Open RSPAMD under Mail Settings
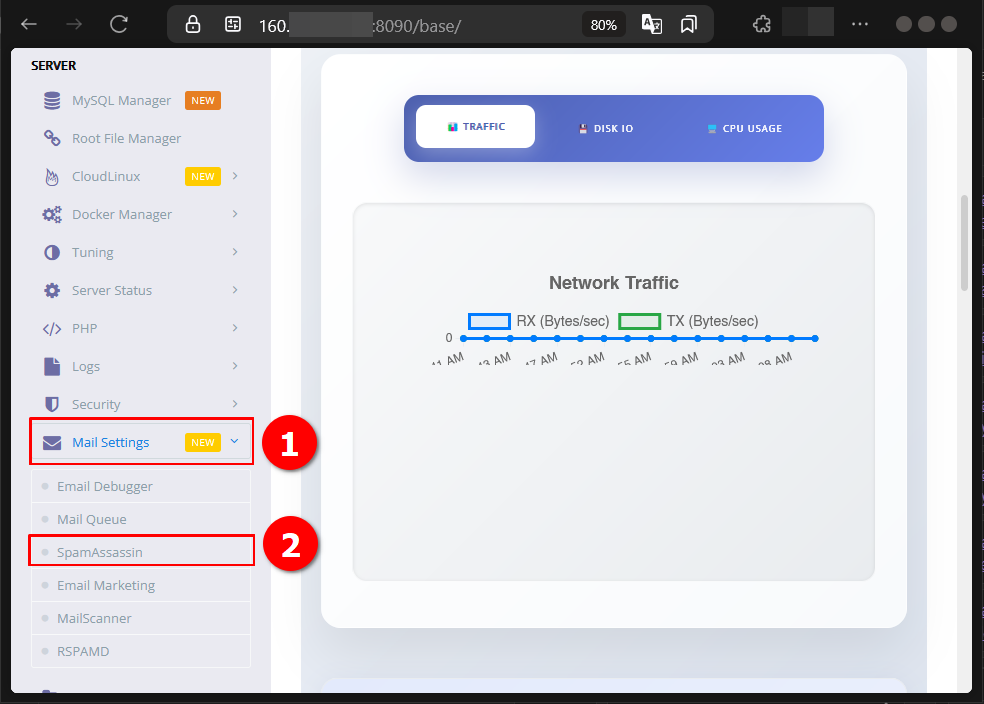 [141, 651]
